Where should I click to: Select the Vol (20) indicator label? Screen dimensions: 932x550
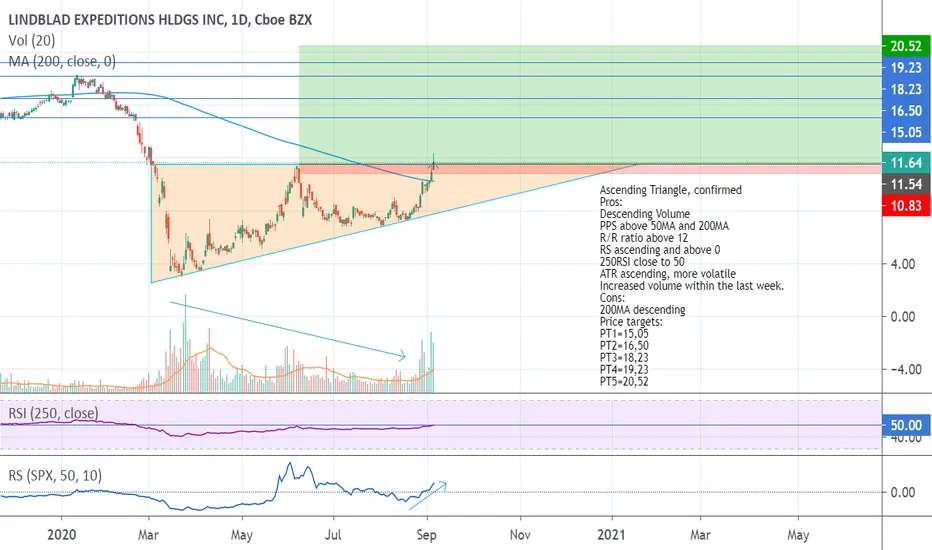pos(32,40)
